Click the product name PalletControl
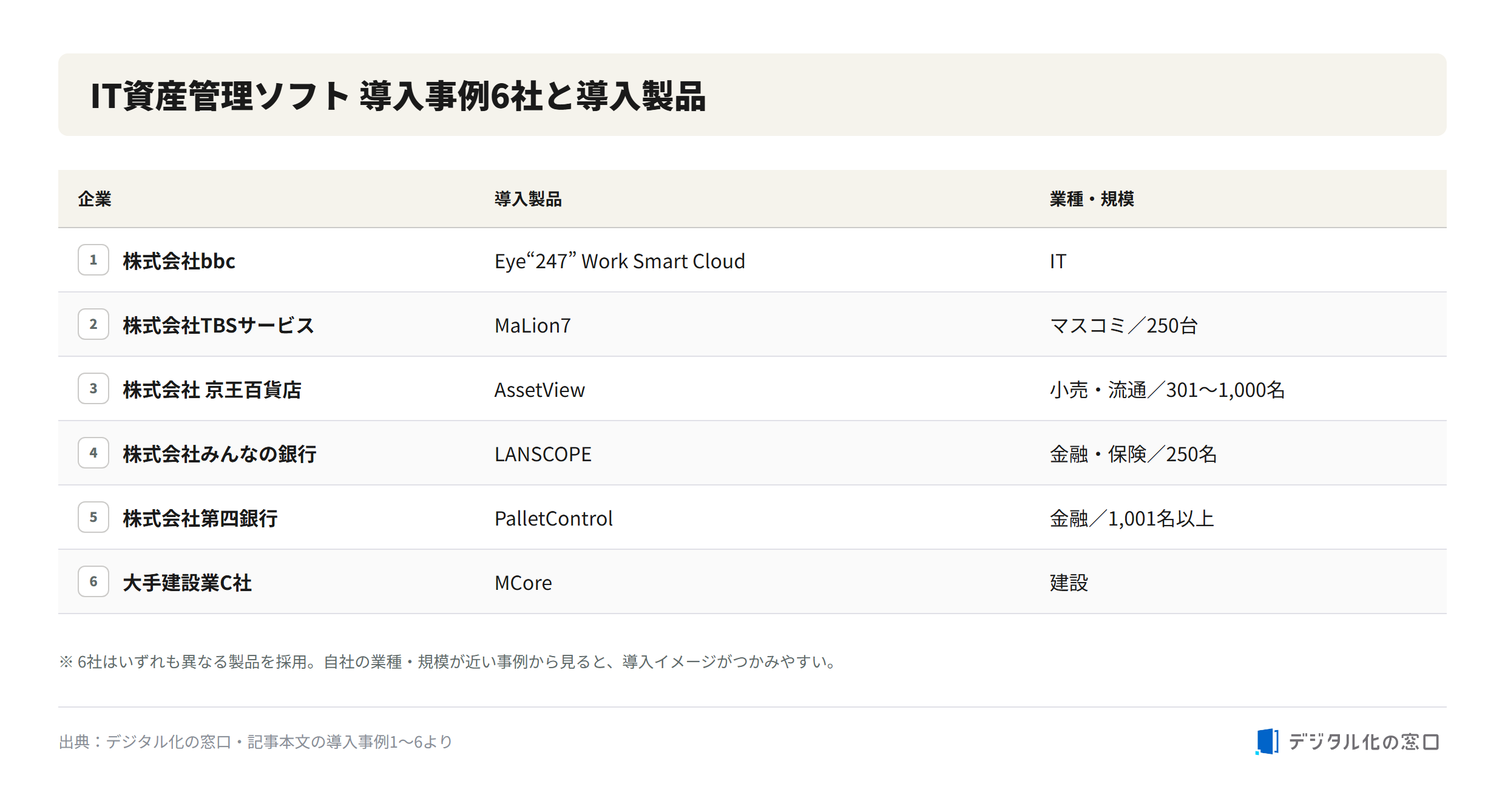The image size is (1505, 812). click(x=553, y=518)
